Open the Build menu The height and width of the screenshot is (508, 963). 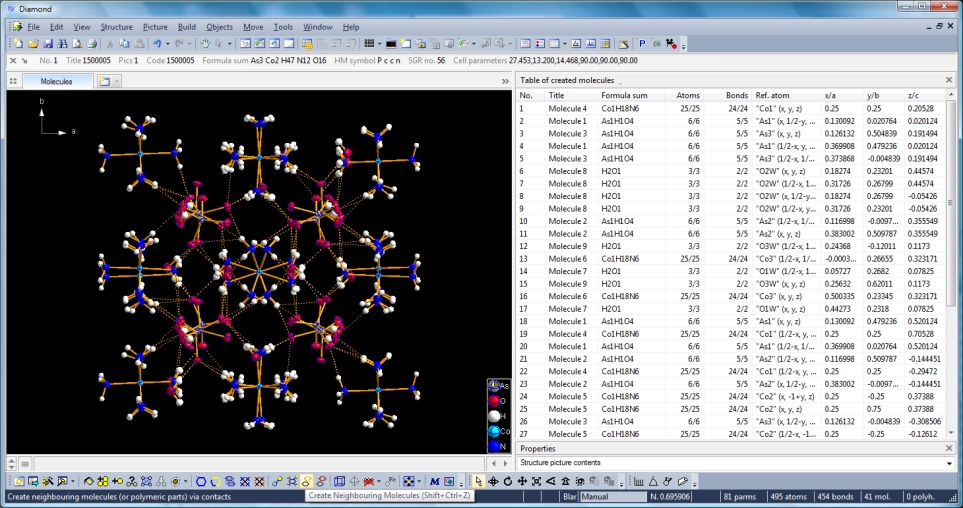[x=186, y=27]
